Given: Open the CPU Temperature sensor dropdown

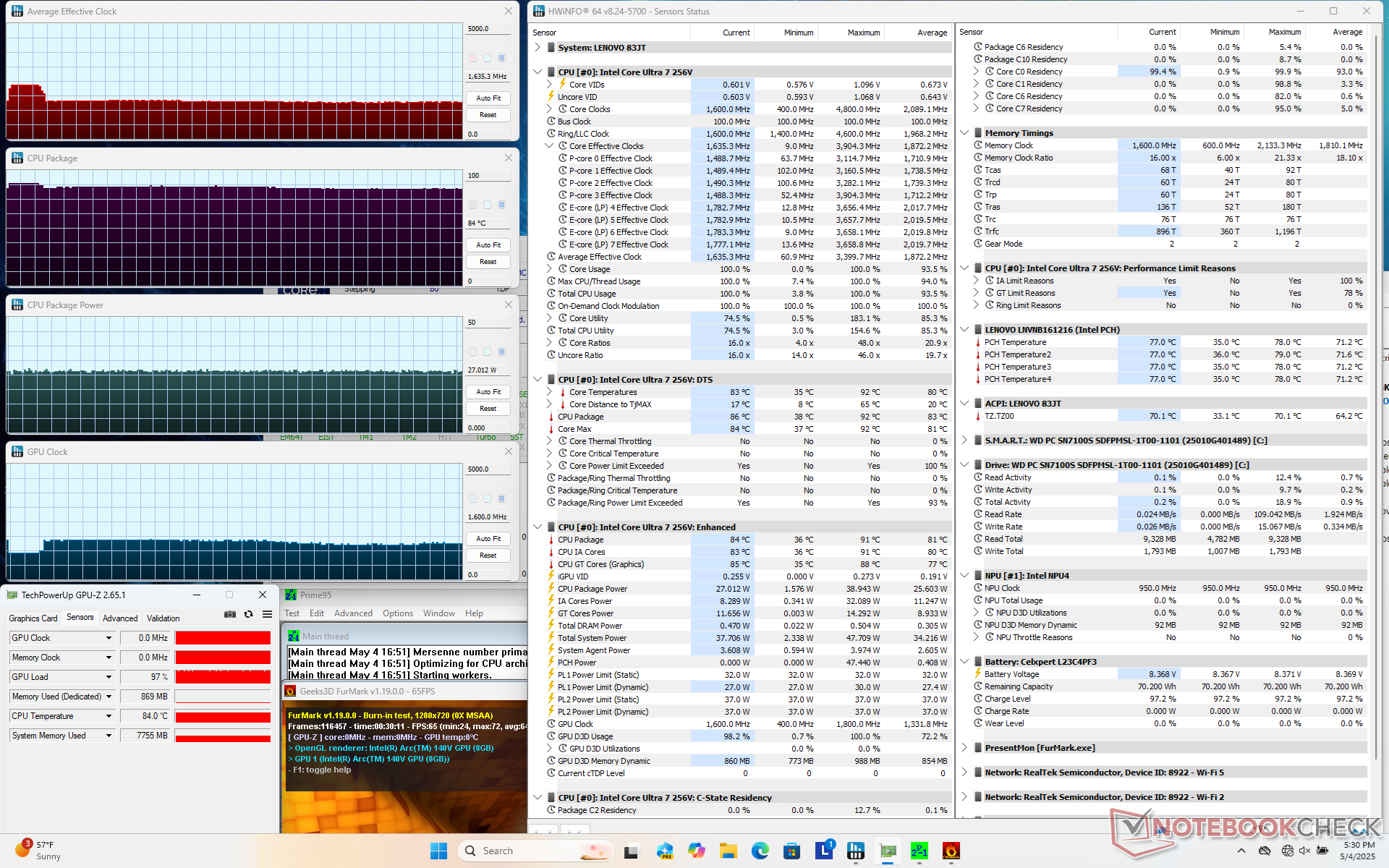Looking at the screenshot, I should (109, 716).
